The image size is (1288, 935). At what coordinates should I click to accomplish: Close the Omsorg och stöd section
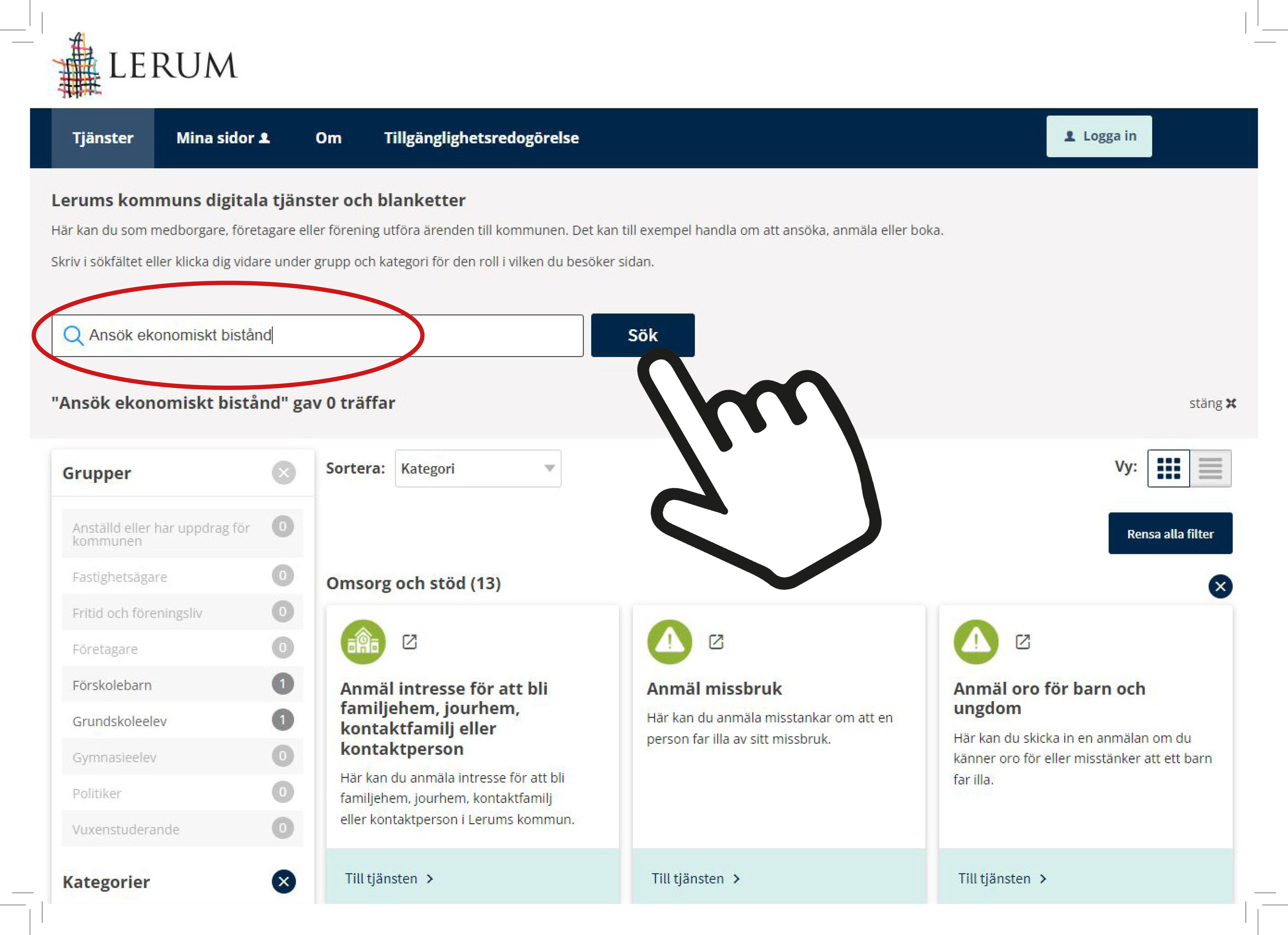coord(1220,586)
